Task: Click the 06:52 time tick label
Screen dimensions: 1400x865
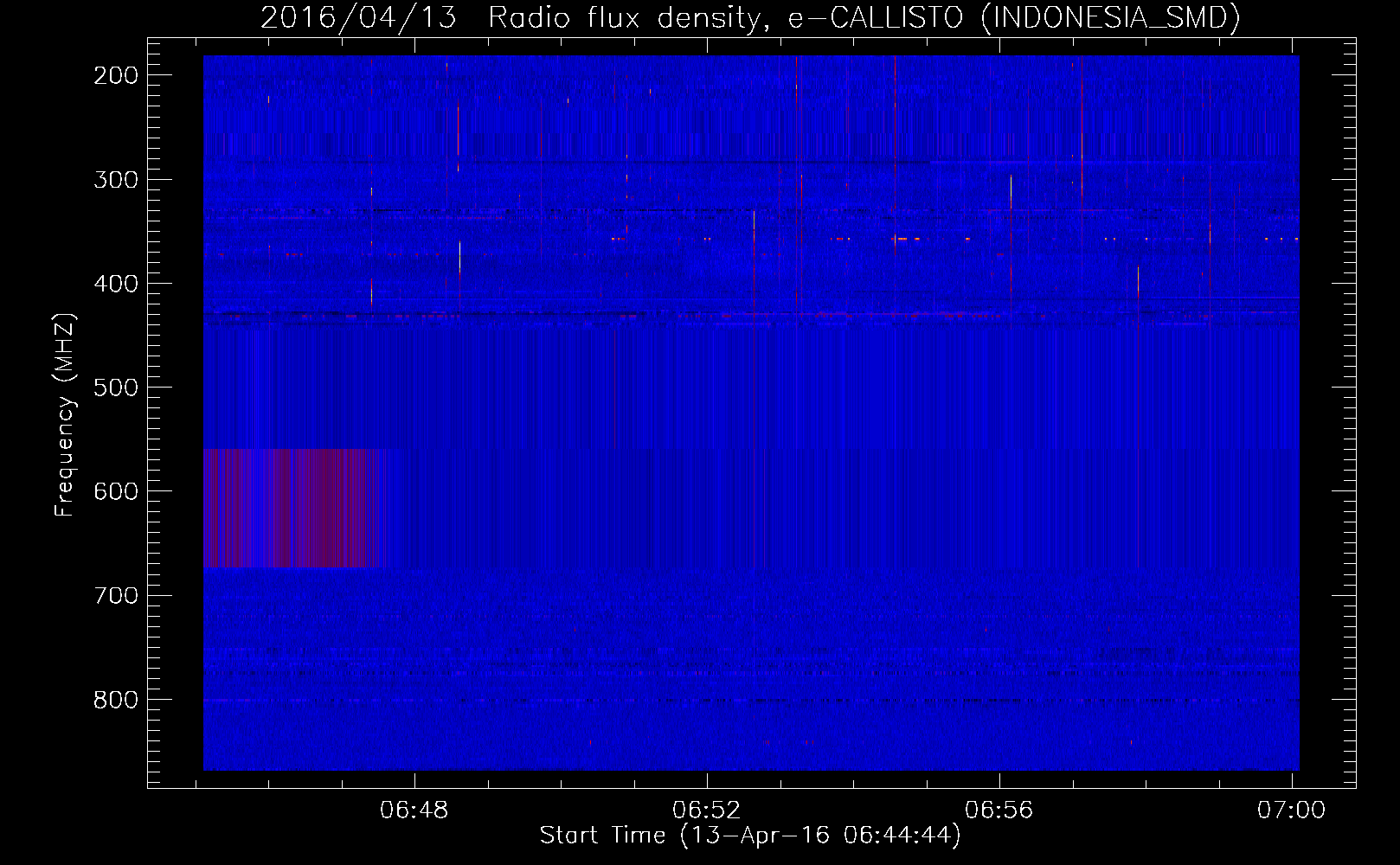Action: pyautogui.click(x=707, y=810)
